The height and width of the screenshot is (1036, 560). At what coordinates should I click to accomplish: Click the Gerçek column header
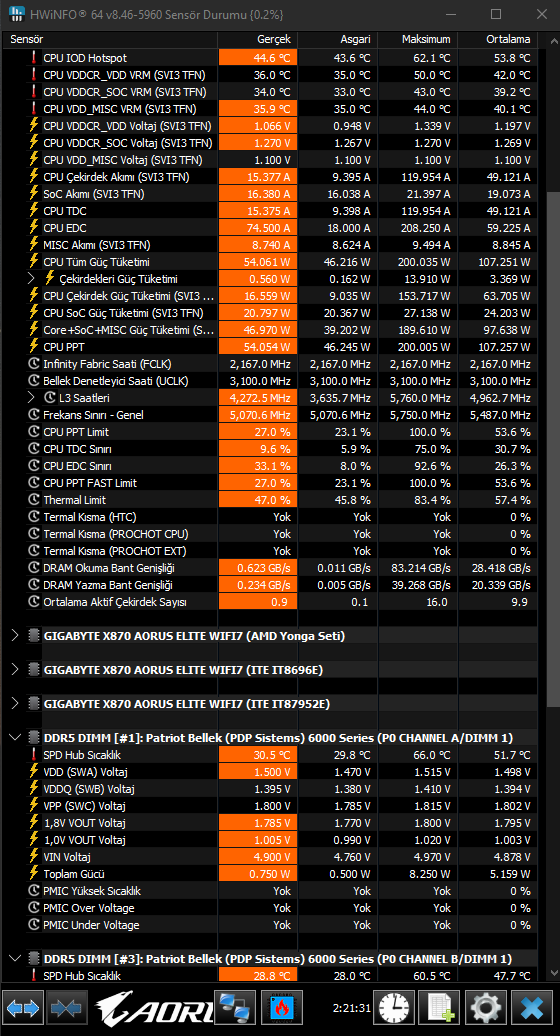(x=258, y=40)
